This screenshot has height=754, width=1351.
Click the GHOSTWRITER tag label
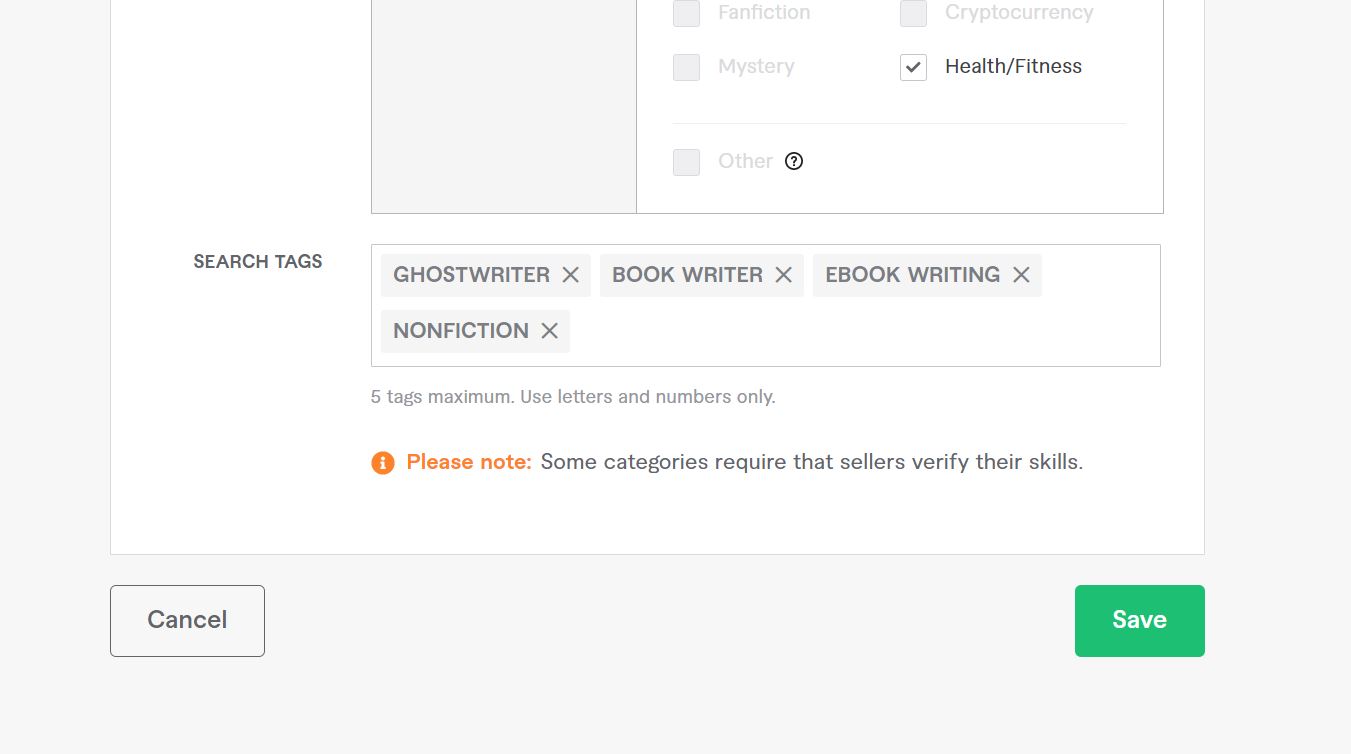(x=471, y=275)
